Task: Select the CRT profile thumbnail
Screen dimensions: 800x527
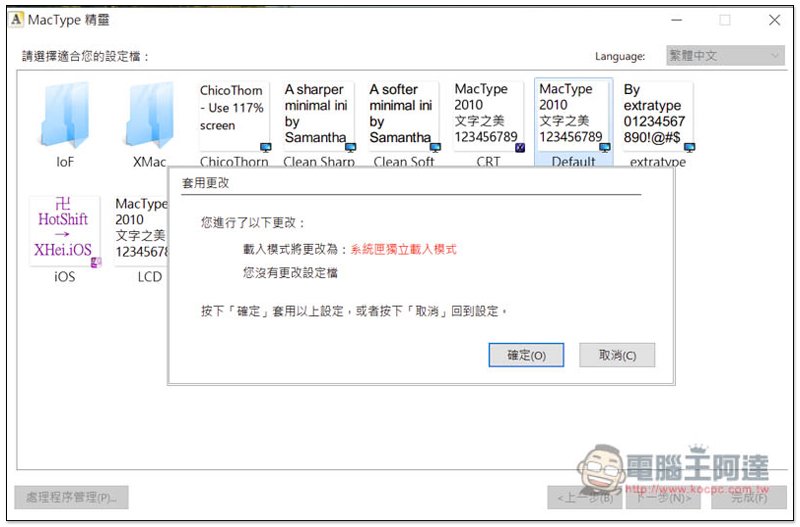Action: [x=488, y=116]
